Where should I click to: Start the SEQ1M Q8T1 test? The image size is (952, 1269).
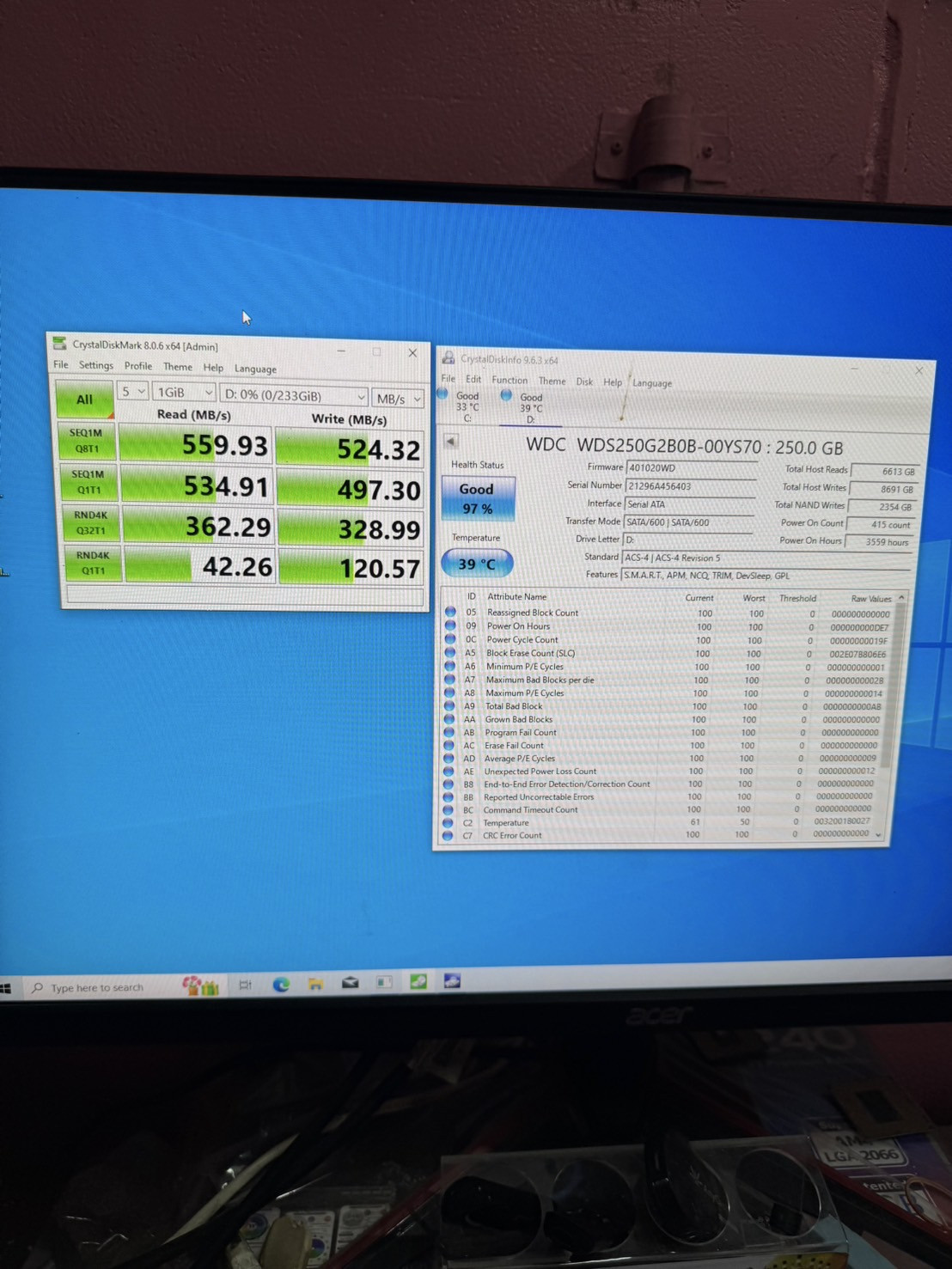86,441
